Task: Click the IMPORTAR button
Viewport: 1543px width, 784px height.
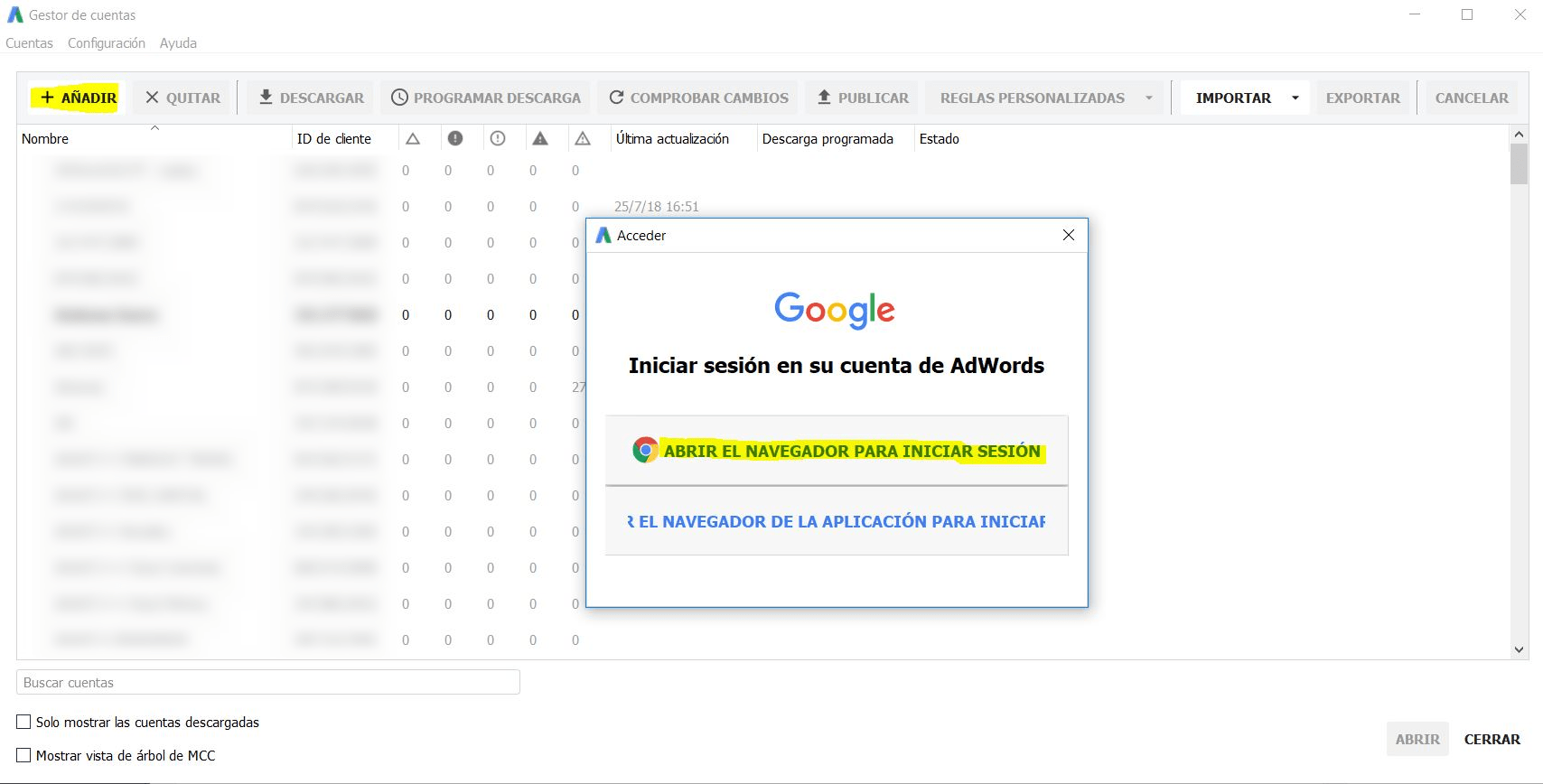Action: pos(1233,98)
